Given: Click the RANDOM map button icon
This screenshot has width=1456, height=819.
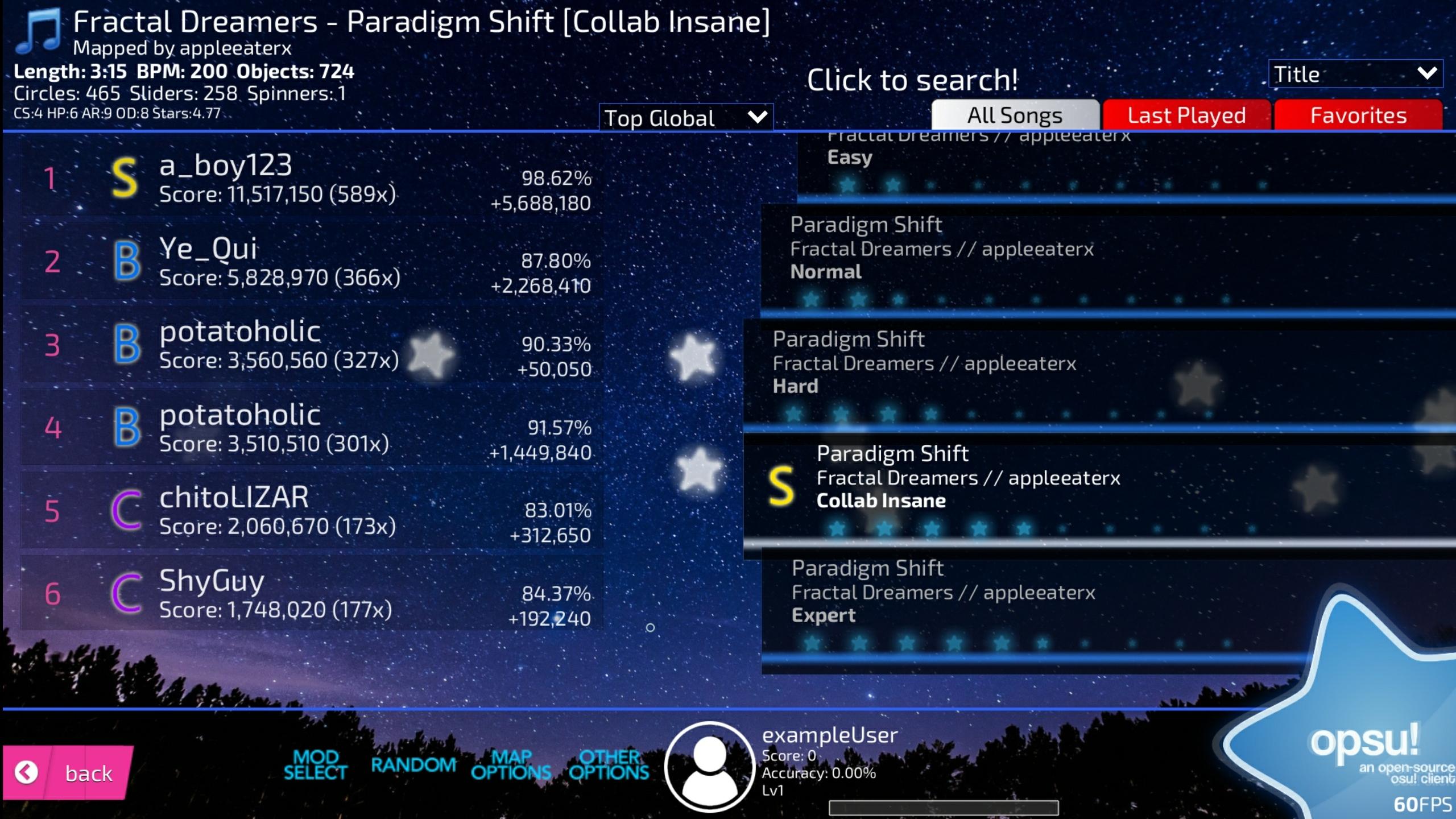Looking at the screenshot, I should (x=413, y=766).
